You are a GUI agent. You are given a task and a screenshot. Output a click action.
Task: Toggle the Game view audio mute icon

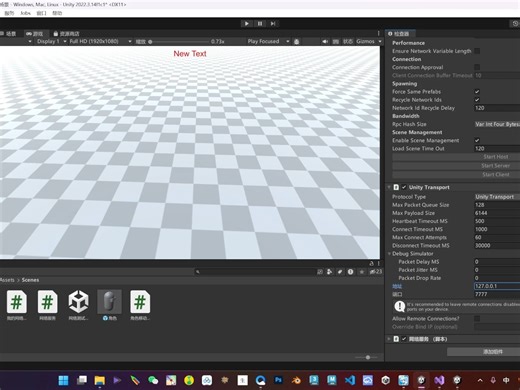tap(325, 42)
